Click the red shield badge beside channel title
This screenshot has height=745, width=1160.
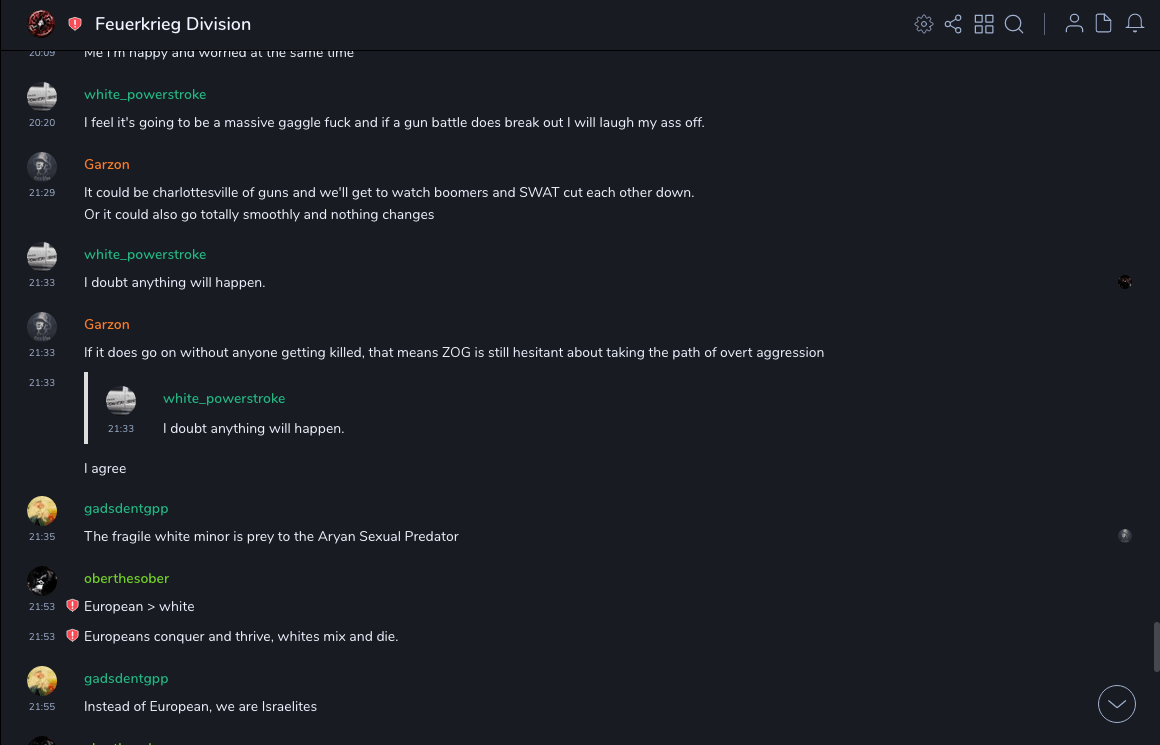(x=75, y=24)
